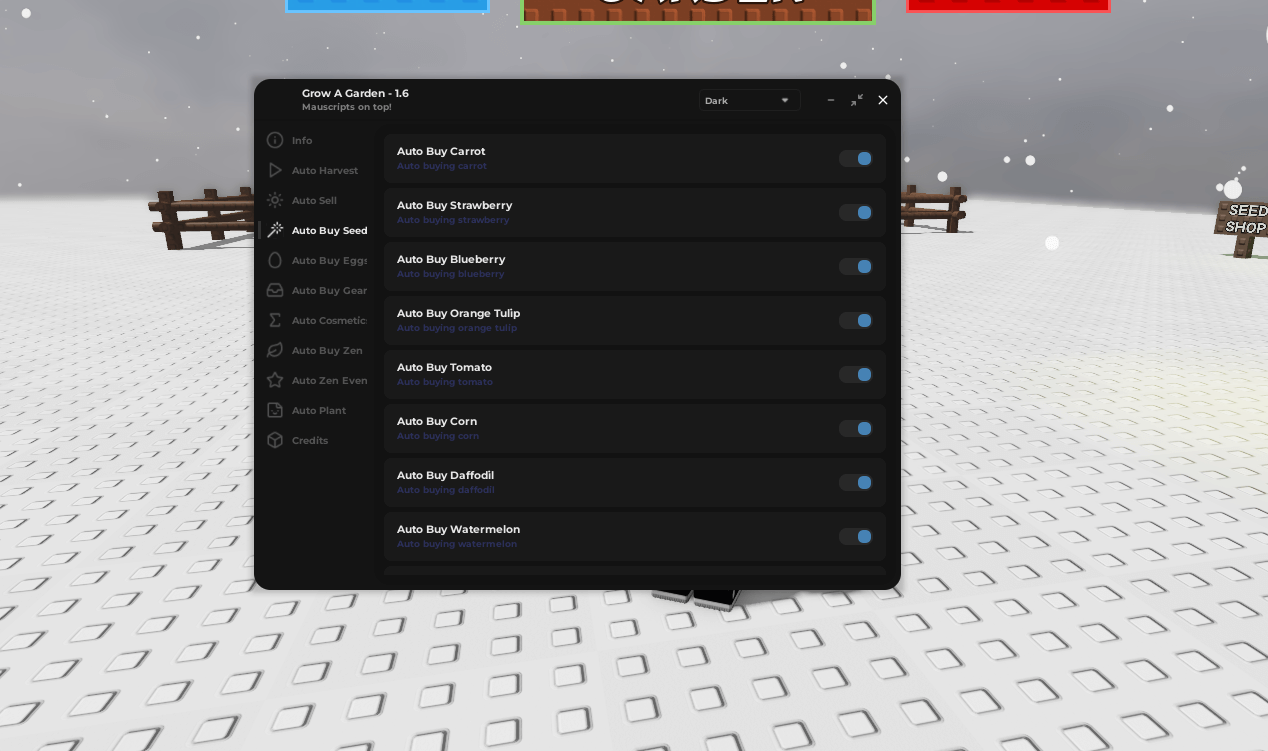Viewport: 1268px width, 751px height.
Task: Open the Info tab
Action: [x=302, y=141]
